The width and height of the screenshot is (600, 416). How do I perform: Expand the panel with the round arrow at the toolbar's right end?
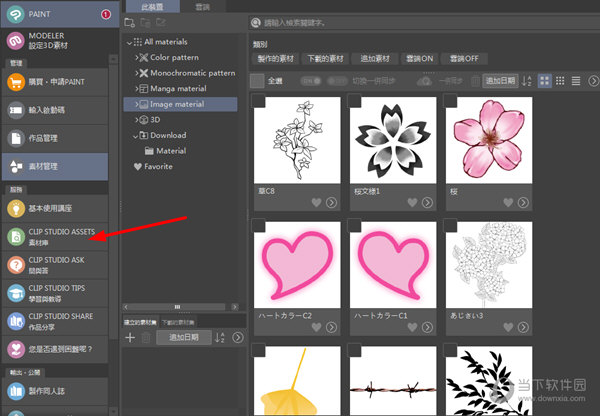coord(593,81)
